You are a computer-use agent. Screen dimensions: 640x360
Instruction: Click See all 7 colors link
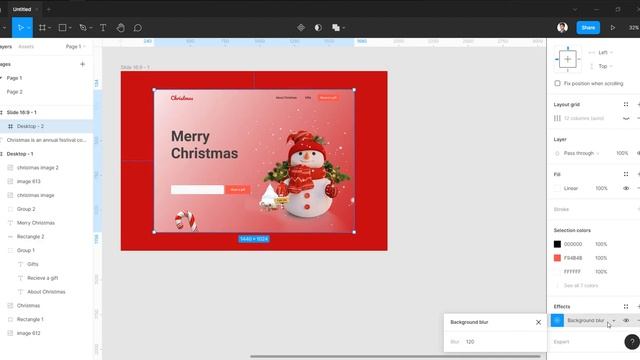click(581, 286)
